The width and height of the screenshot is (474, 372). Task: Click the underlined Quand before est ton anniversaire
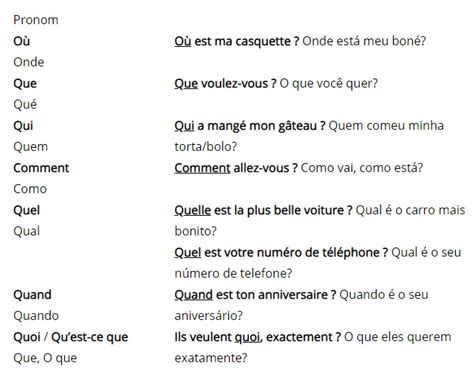(x=194, y=295)
